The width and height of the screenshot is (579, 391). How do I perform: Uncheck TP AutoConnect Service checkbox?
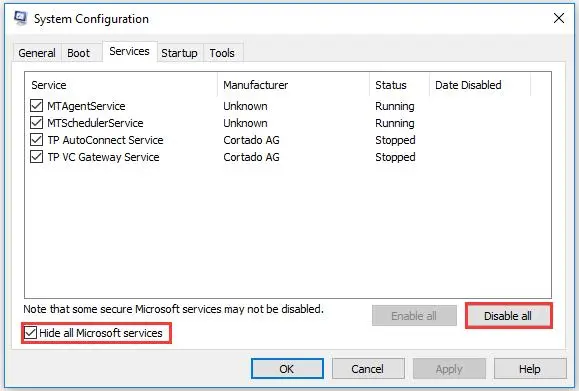(x=36, y=140)
